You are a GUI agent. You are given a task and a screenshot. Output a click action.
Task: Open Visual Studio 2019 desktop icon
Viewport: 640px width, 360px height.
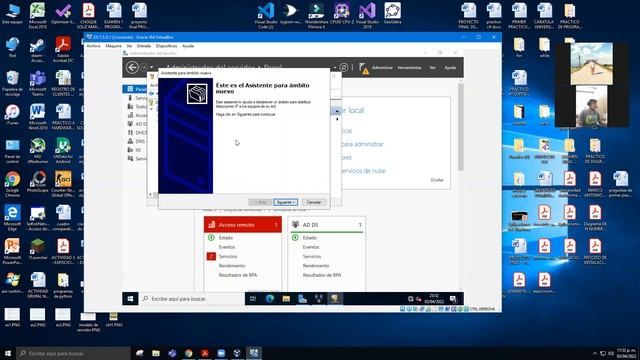[367, 16]
